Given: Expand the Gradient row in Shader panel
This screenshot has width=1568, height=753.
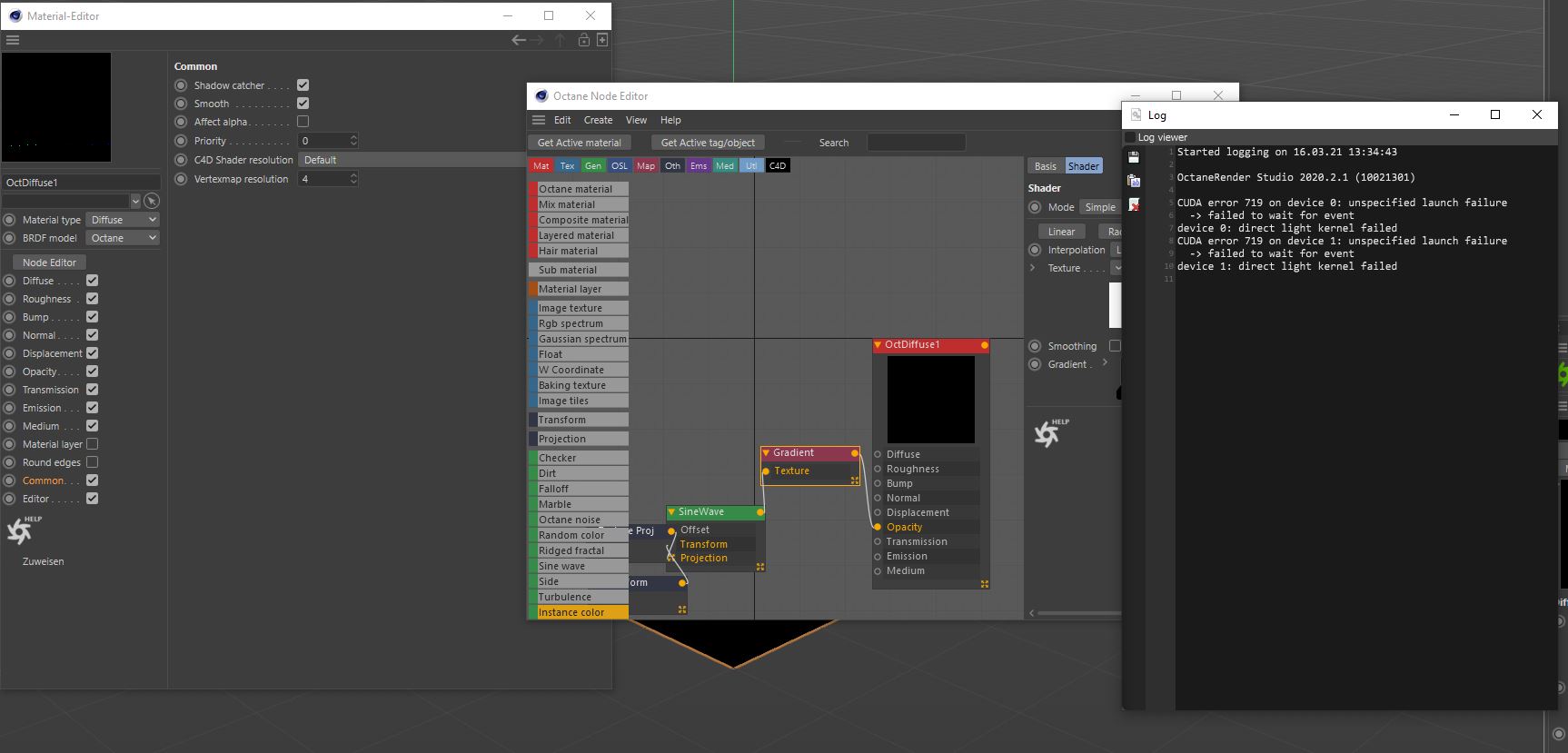Looking at the screenshot, I should point(1105,362).
